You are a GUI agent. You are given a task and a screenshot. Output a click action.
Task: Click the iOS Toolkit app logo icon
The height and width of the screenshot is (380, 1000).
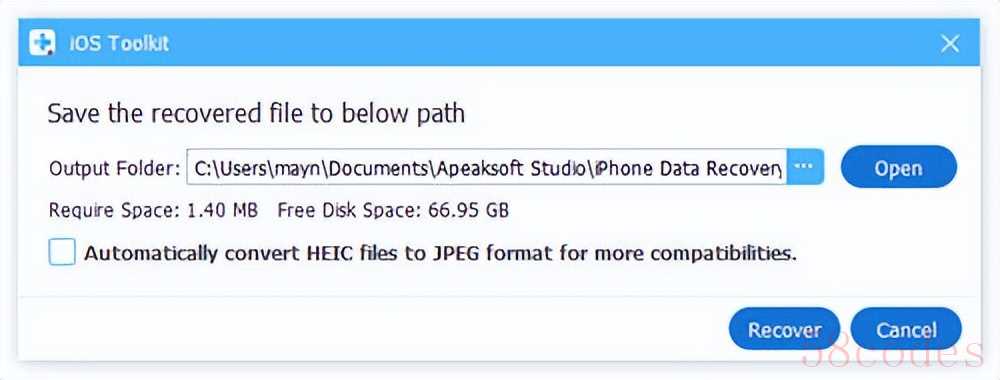coord(43,43)
